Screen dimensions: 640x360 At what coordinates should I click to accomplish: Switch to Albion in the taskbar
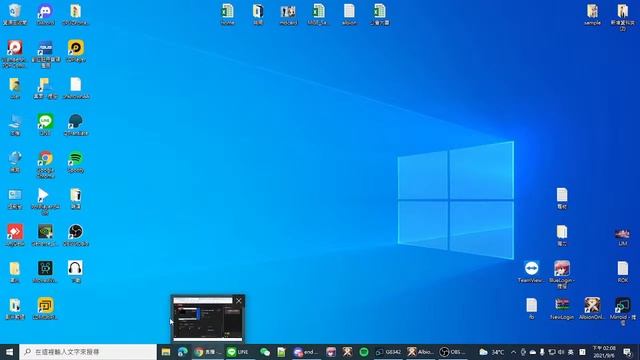click(x=421, y=352)
